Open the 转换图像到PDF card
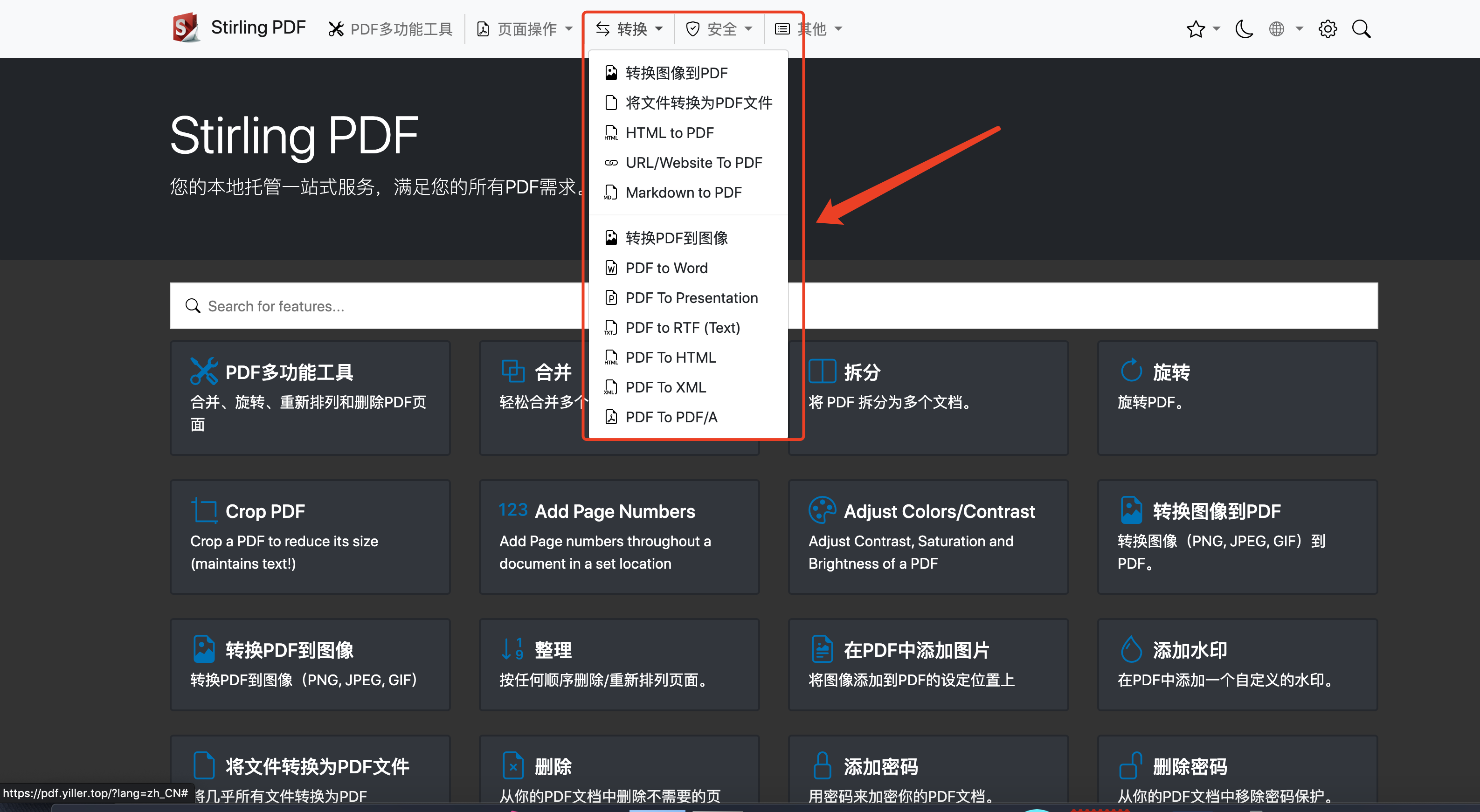This screenshot has width=1480, height=812. click(1237, 537)
